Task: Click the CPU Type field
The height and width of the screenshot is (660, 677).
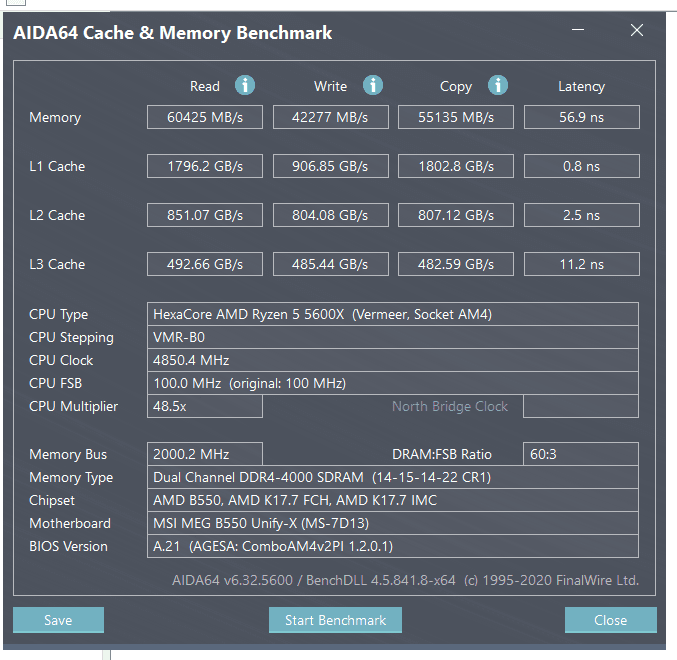Action: [x=392, y=314]
